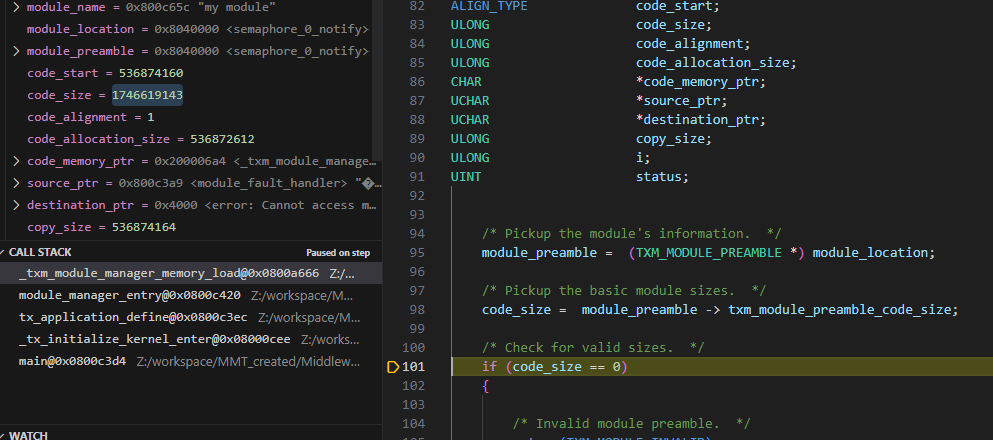Viewport: 993px width, 440px height.
Task: Expand the destination_ptr variable chevron
Action: (x=16, y=205)
